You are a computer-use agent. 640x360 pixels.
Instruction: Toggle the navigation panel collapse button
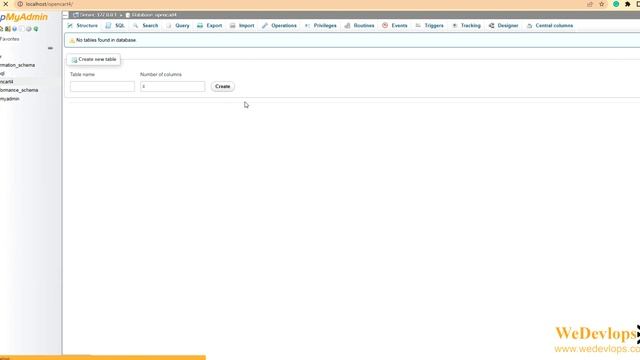pyautogui.click(x=65, y=15)
